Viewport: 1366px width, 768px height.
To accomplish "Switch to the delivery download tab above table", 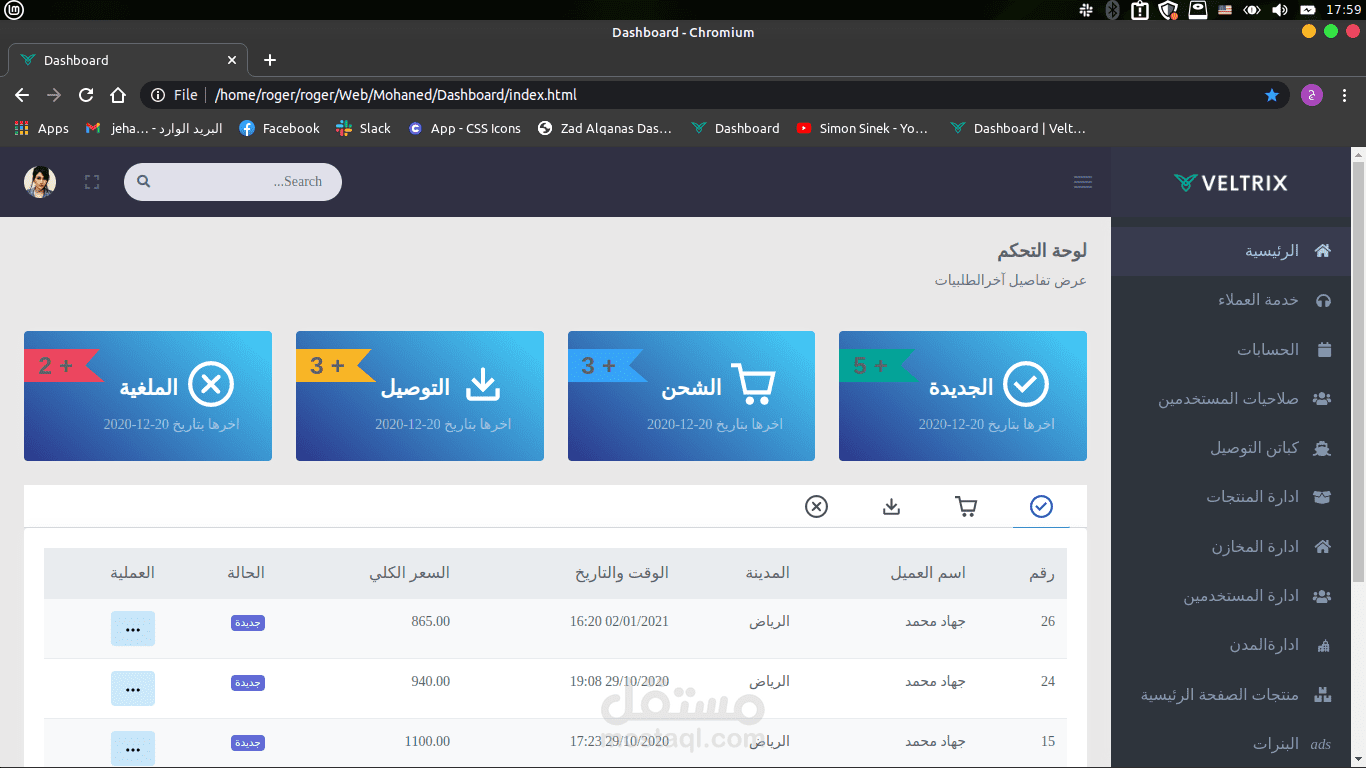I will coord(891,507).
